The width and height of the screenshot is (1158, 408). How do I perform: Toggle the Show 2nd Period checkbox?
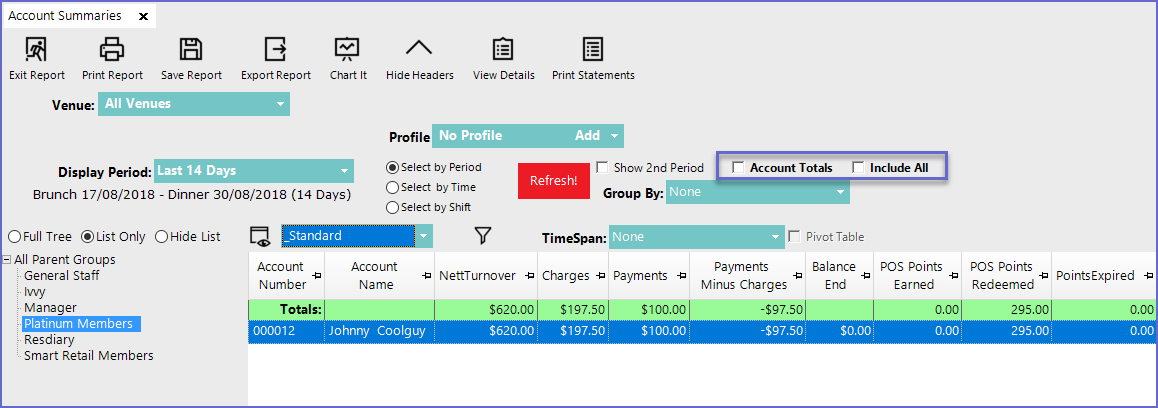tap(603, 167)
